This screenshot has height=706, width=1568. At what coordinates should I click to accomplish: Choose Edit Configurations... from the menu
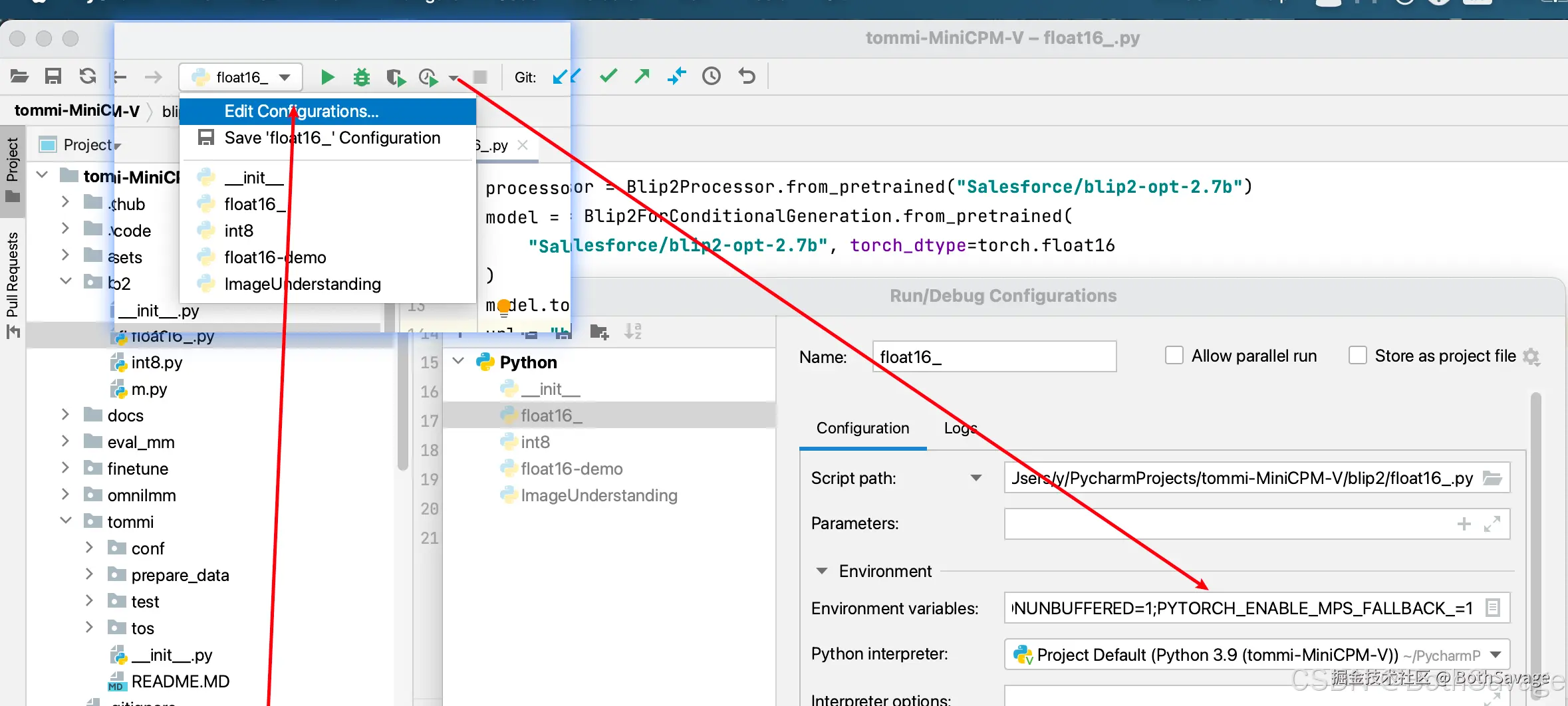coord(328,111)
